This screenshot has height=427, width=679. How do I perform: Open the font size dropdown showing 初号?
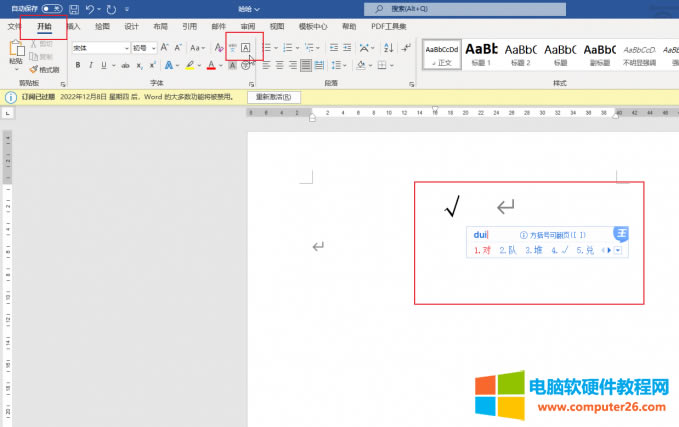click(x=145, y=48)
